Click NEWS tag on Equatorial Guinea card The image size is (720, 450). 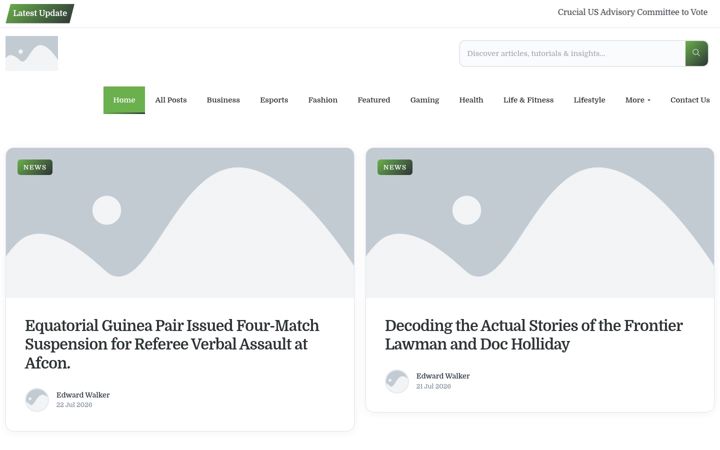click(x=35, y=167)
